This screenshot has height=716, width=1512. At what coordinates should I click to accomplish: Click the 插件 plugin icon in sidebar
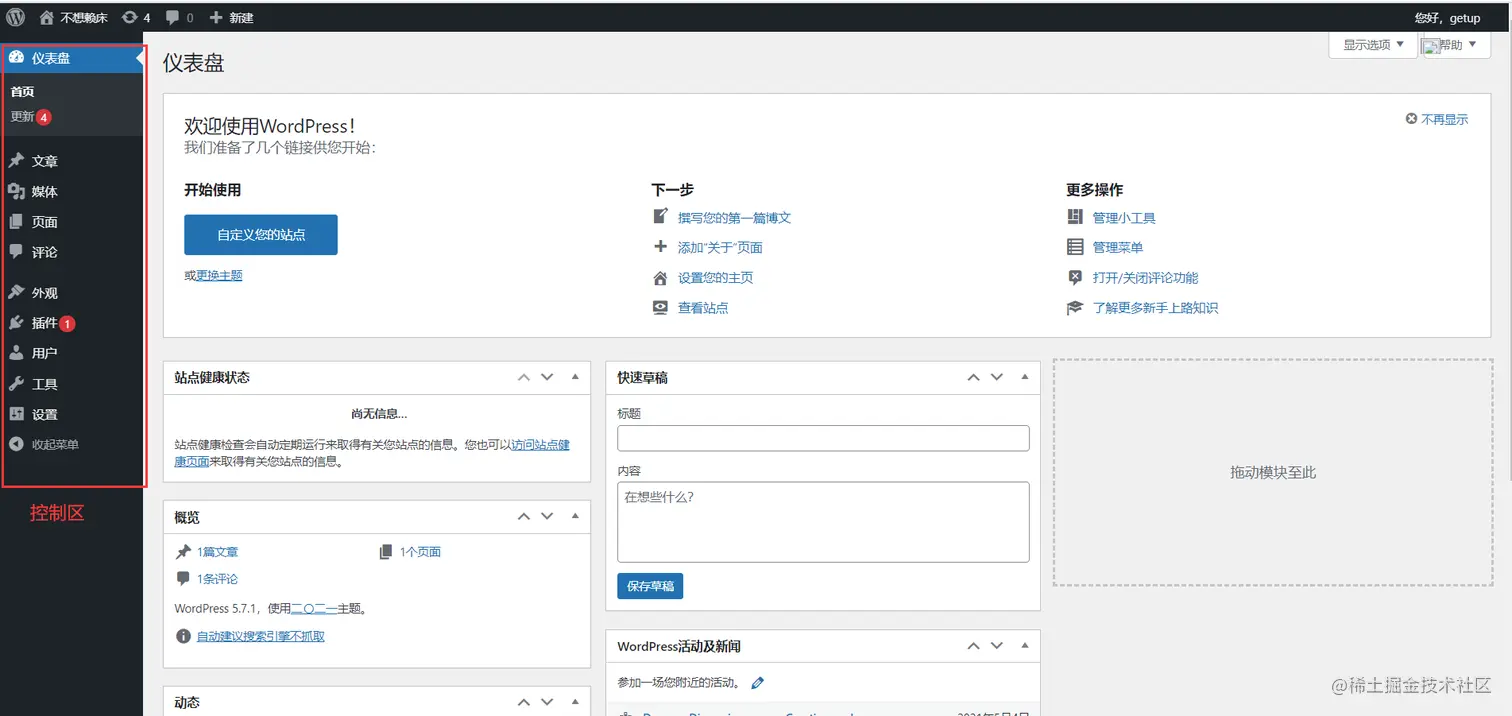pyautogui.click(x=16, y=323)
